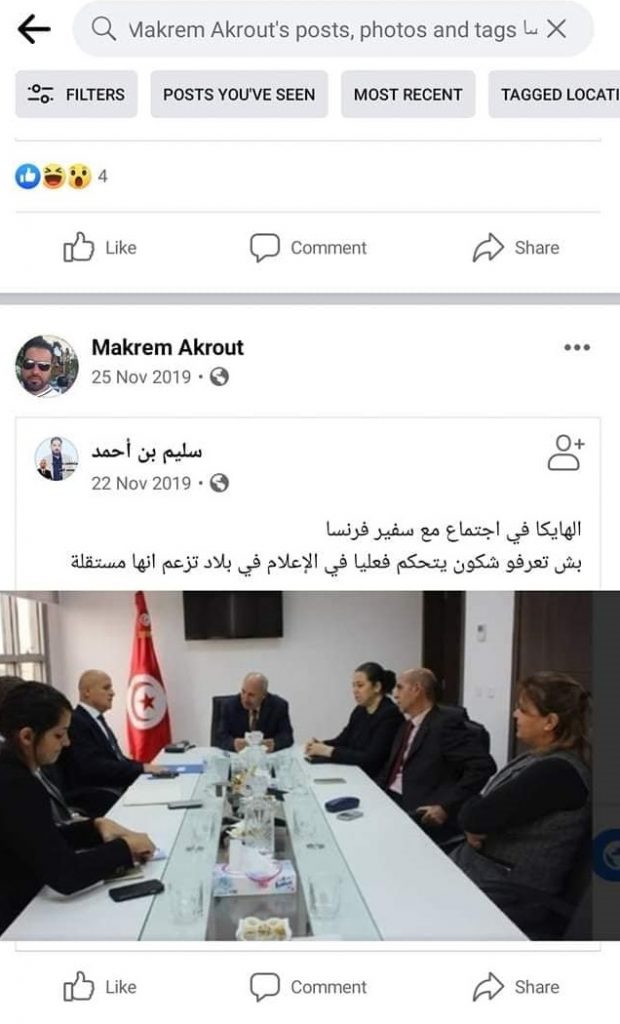Open the shared meeting photo
Screen dimensions: 620x1024
click(x=310, y=765)
